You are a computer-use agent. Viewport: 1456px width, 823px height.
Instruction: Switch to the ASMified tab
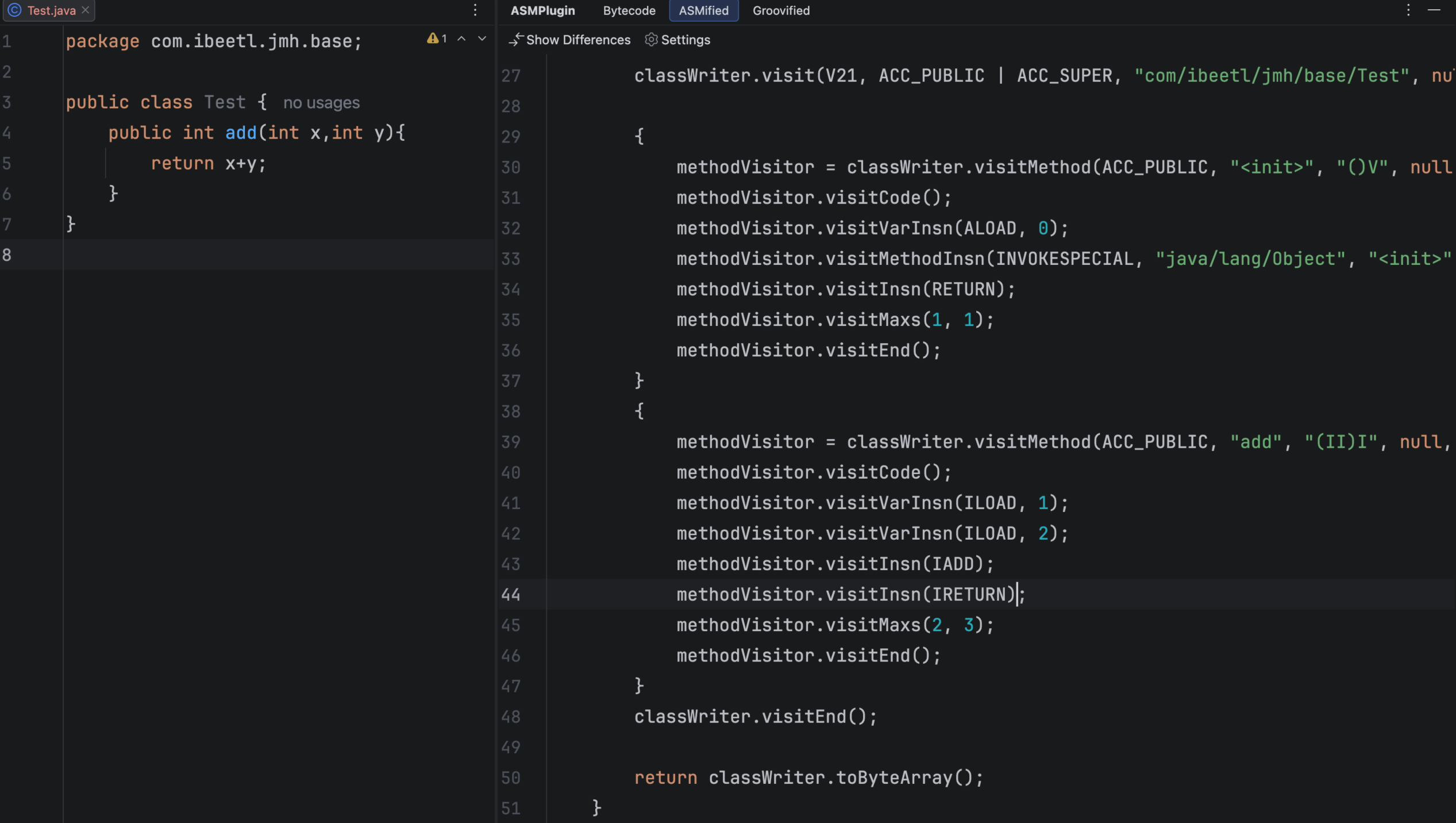[704, 10]
